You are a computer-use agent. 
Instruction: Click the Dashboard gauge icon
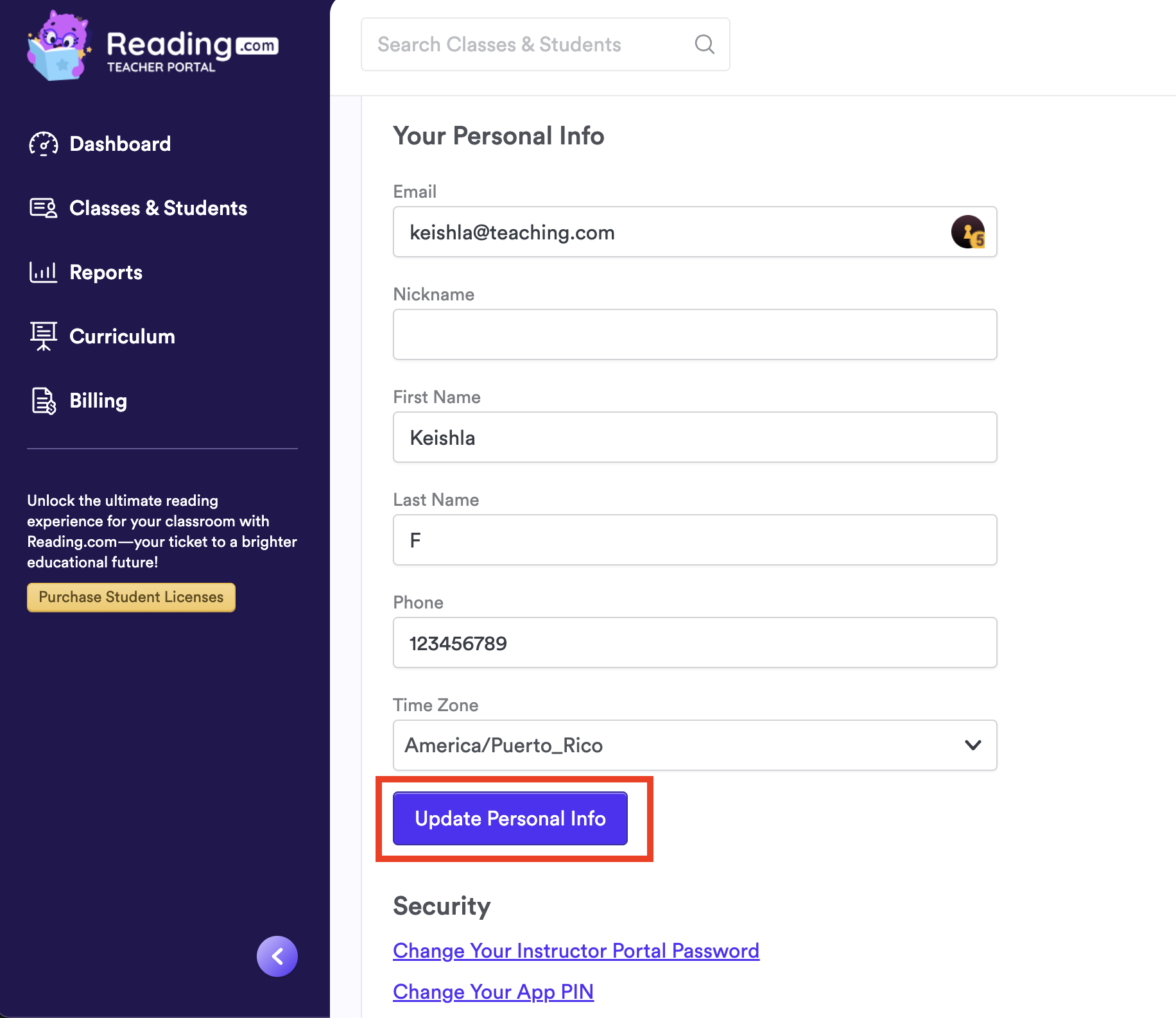pyautogui.click(x=44, y=144)
